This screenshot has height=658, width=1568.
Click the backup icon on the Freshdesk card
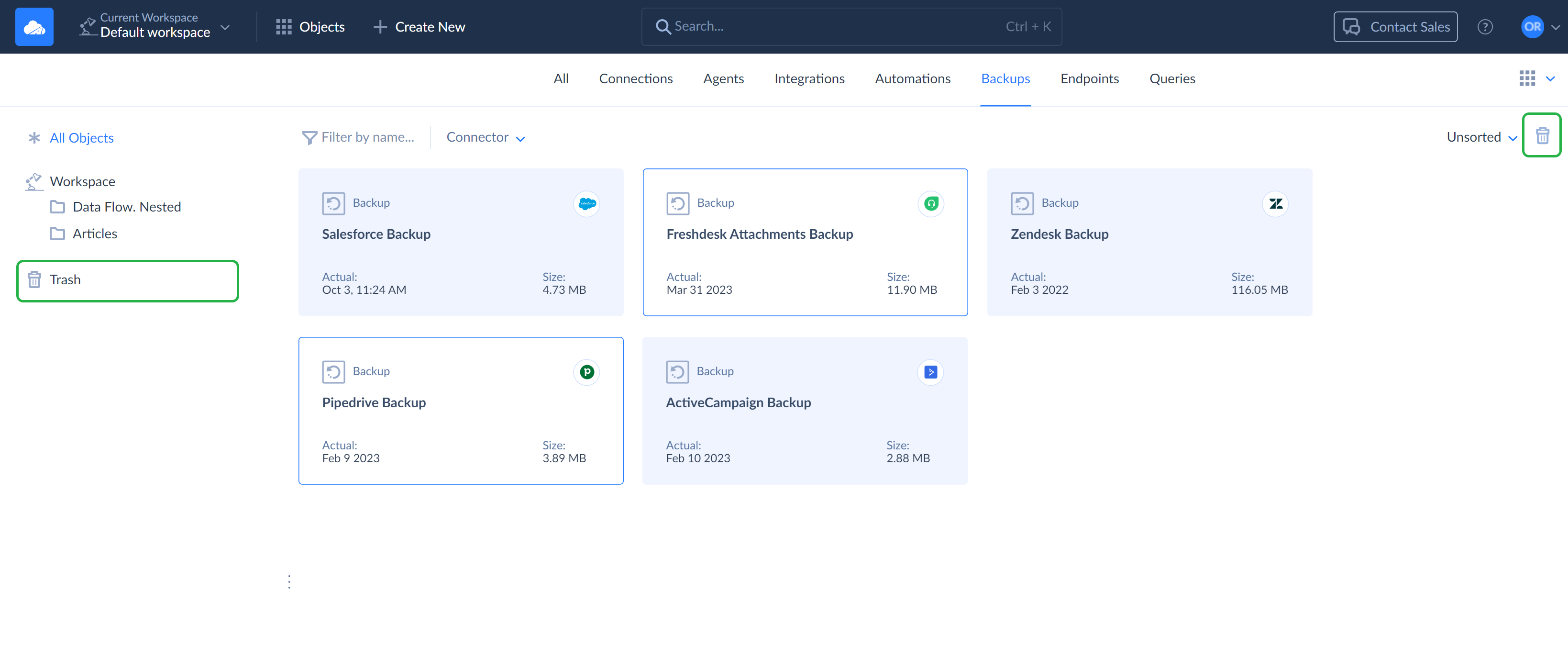click(x=677, y=203)
